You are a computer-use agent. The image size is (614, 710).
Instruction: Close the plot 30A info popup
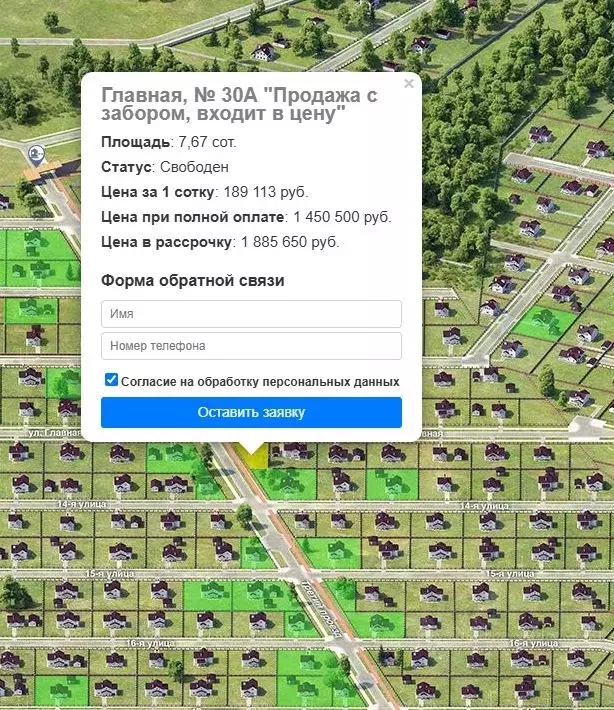coord(408,83)
